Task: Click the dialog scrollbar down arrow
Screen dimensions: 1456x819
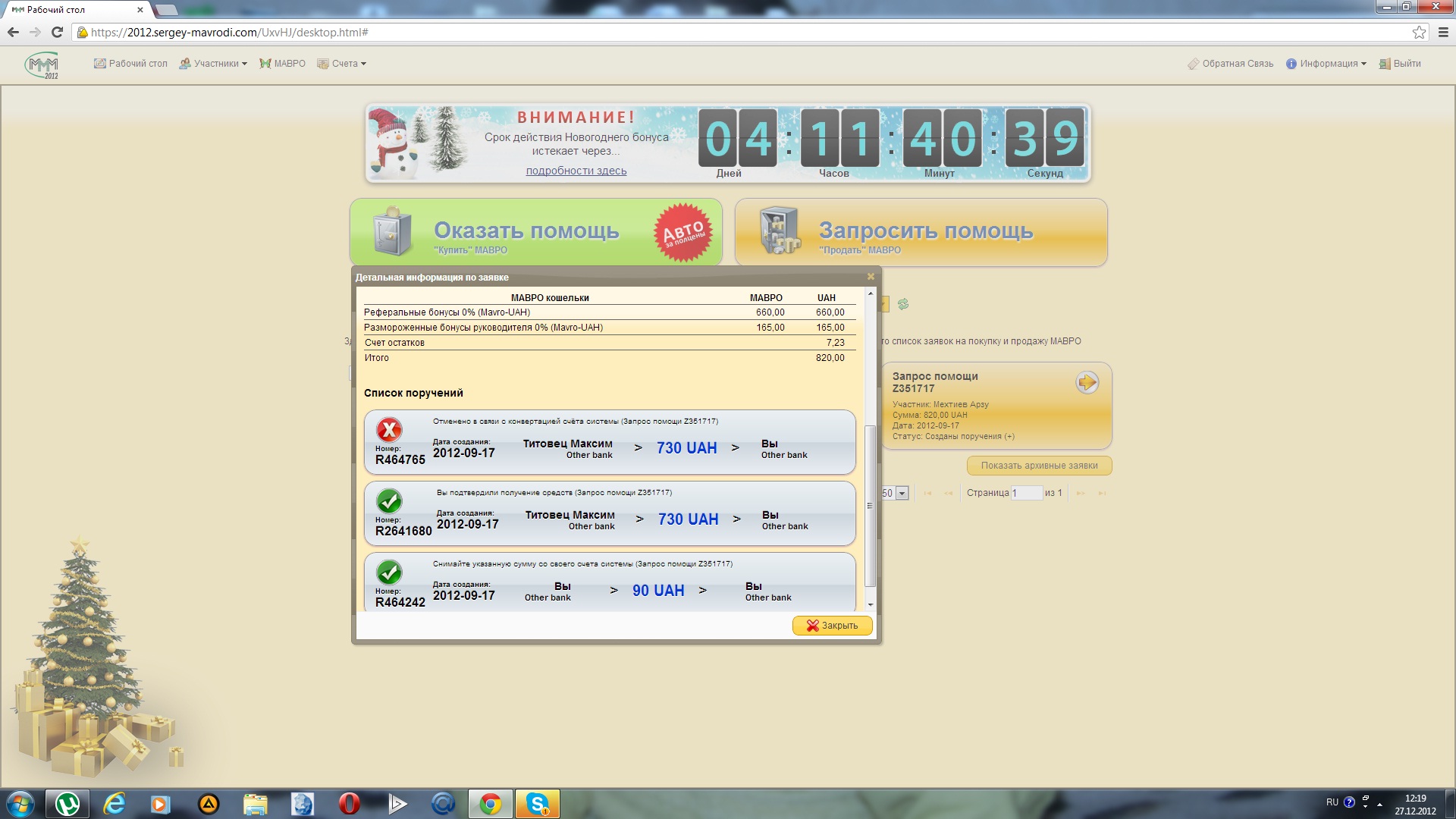Action: tap(871, 604)
